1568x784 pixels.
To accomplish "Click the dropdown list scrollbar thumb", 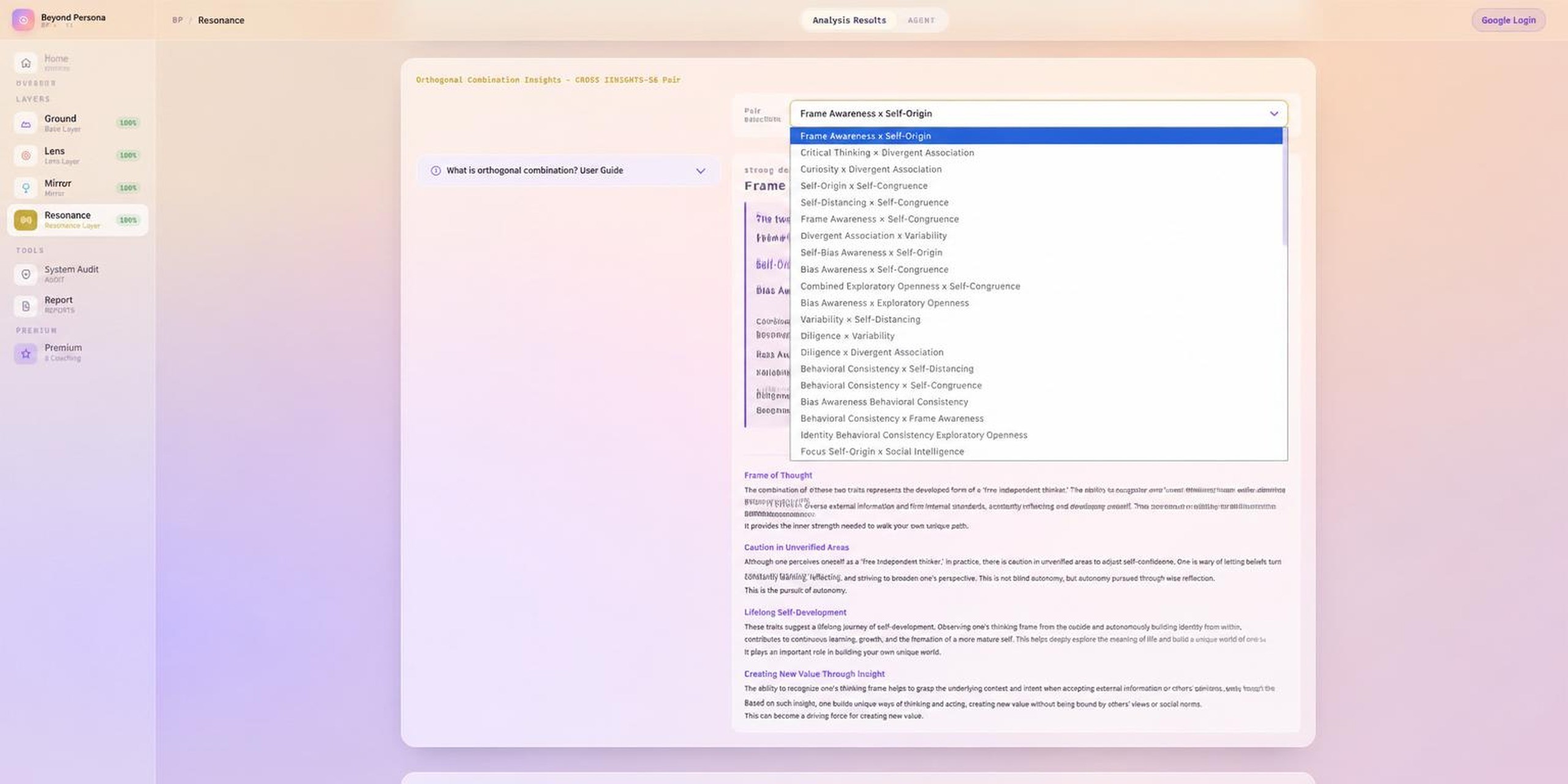I will coord(1284,187).
